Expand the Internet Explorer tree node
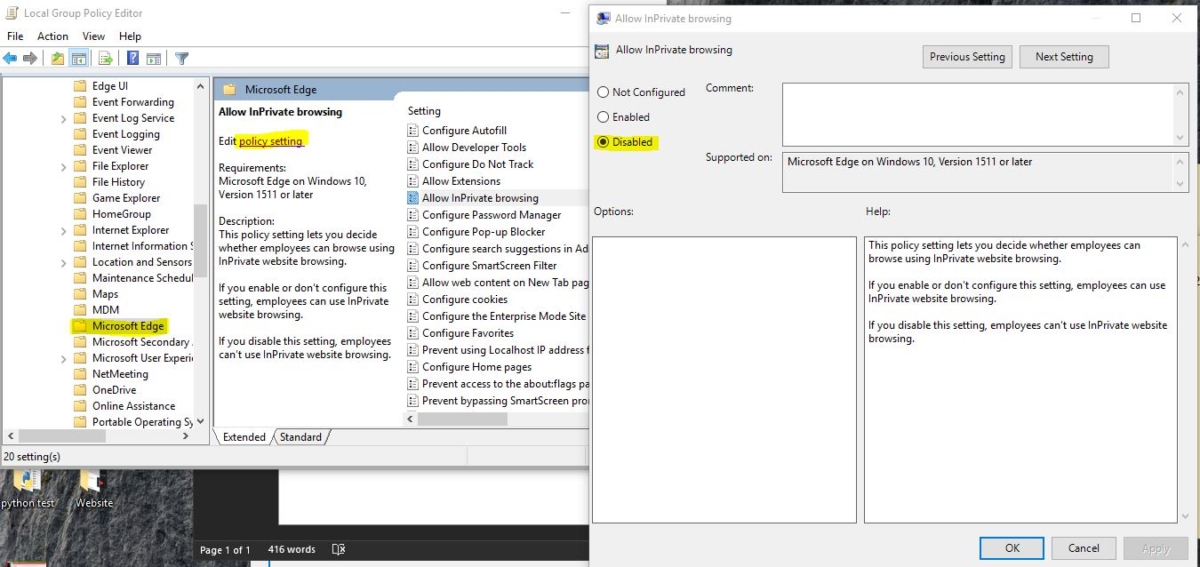 [64, 230]
